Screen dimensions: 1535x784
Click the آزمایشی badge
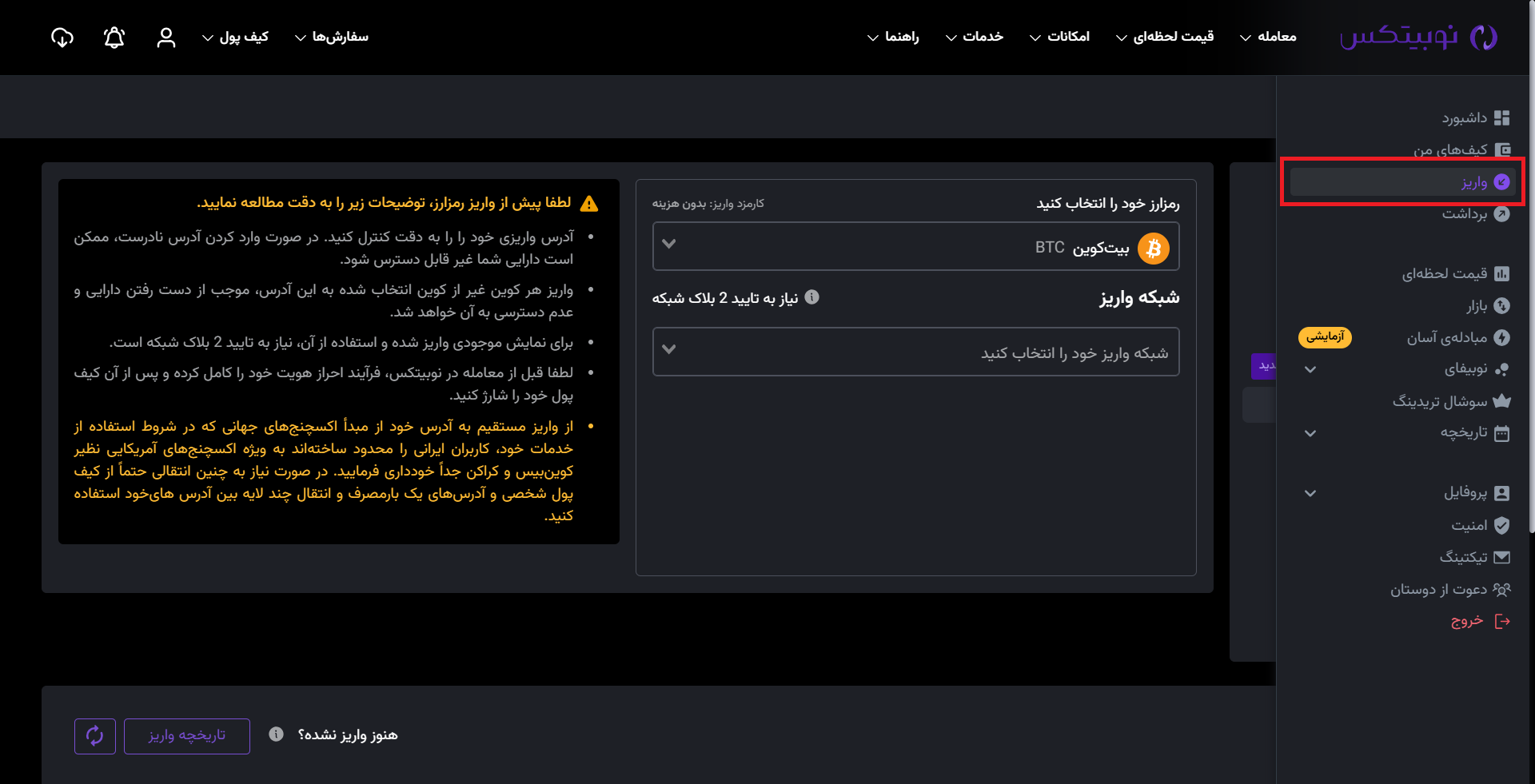tap(1325, 337)
